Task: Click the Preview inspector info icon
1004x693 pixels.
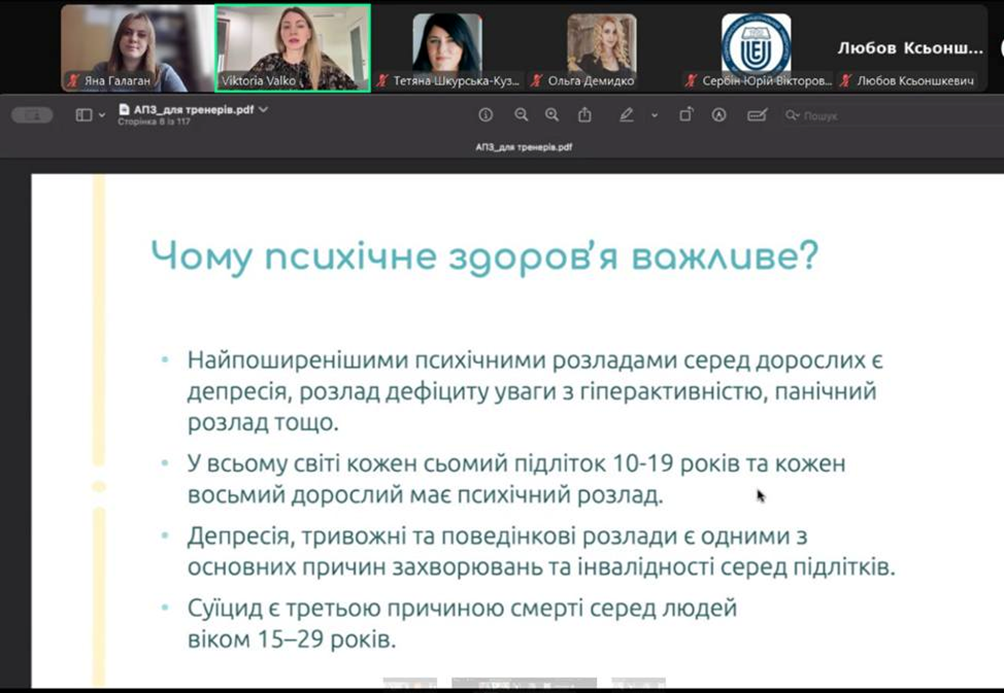Action: point(486,115)
